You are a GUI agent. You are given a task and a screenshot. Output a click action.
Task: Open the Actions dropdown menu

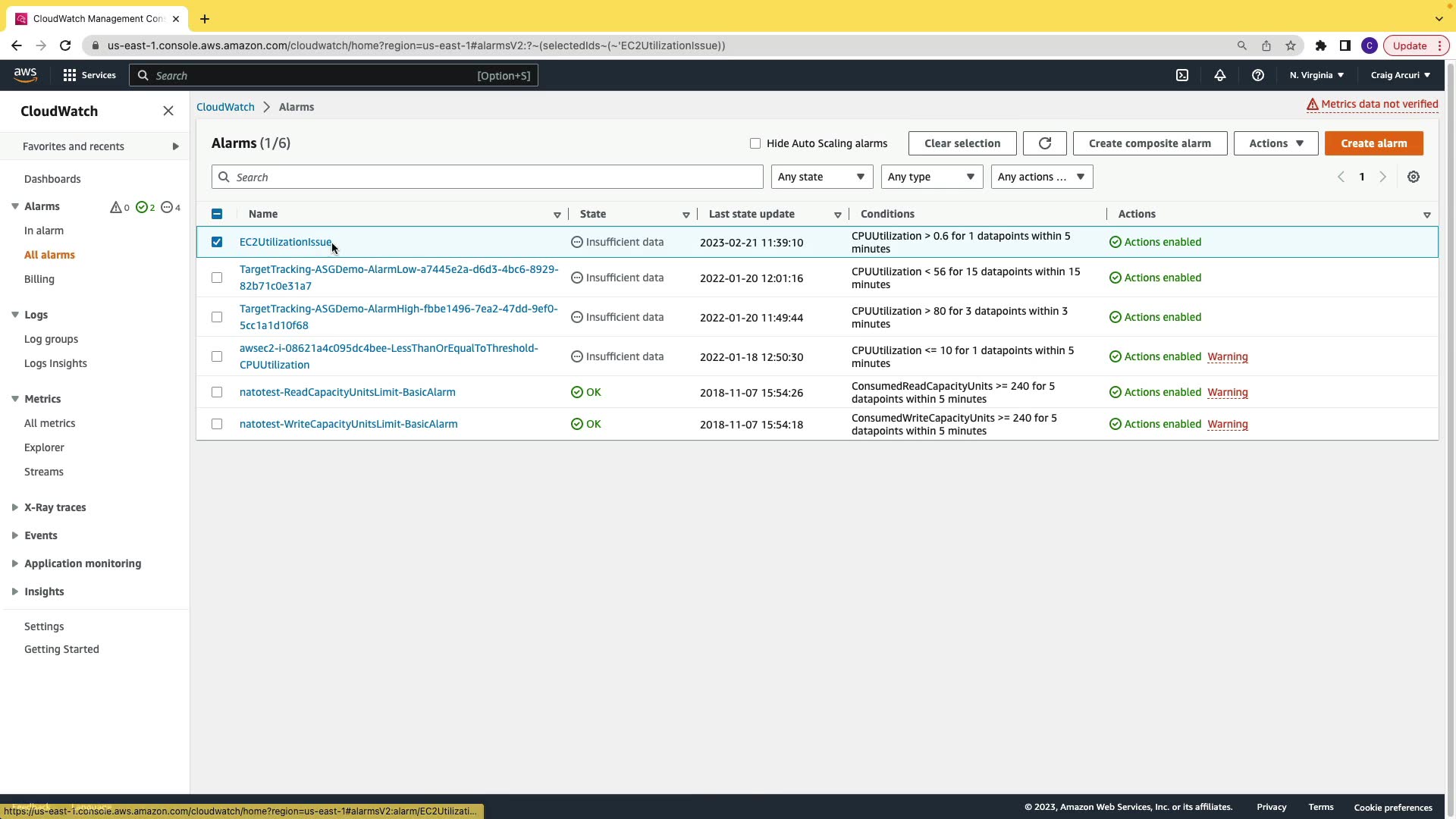(x=1276, y=143)
